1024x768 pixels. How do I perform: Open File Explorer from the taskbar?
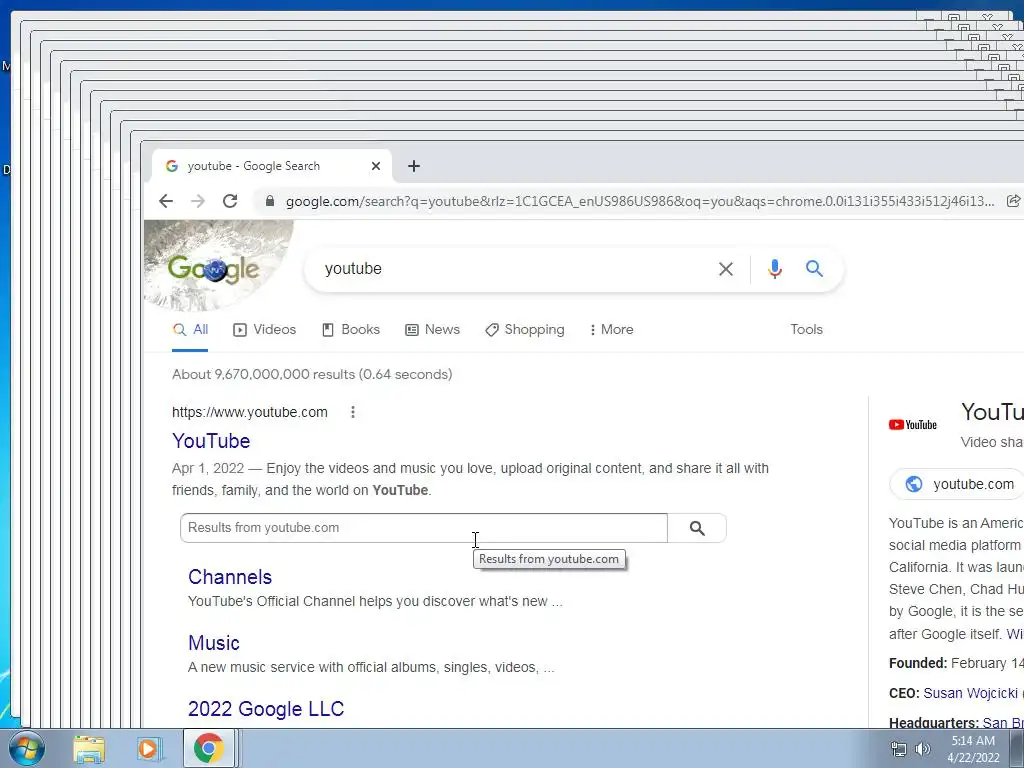[89, 748]
